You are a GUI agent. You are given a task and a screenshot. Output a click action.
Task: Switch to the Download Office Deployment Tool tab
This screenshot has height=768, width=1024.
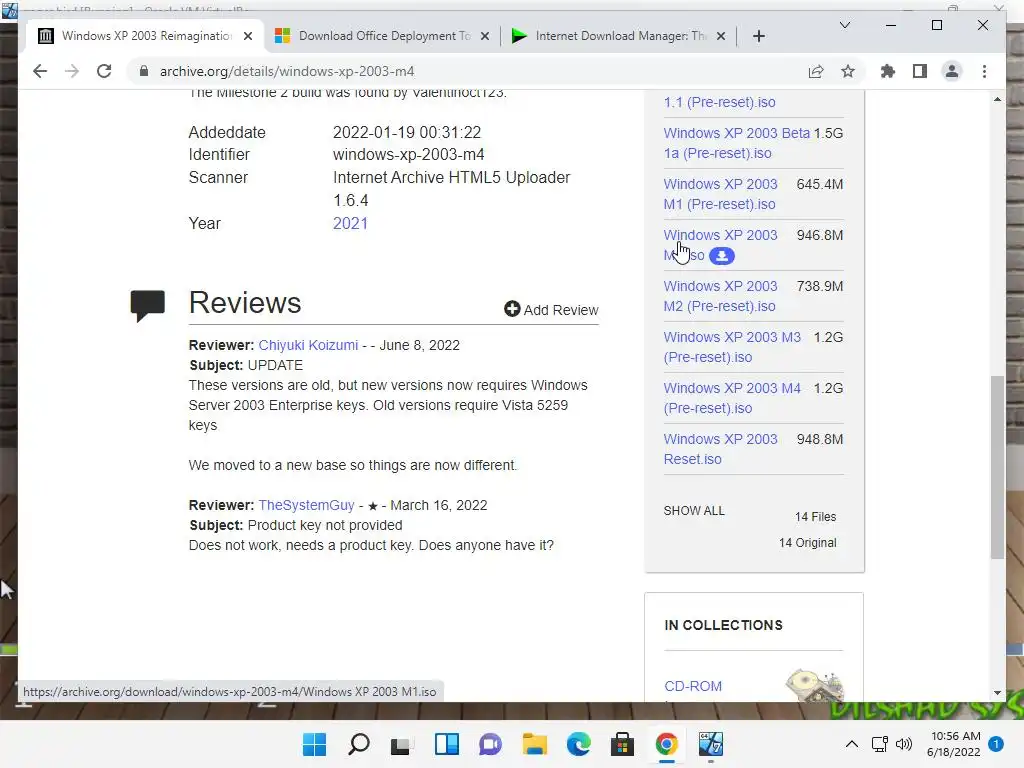(x=383, y=36)
